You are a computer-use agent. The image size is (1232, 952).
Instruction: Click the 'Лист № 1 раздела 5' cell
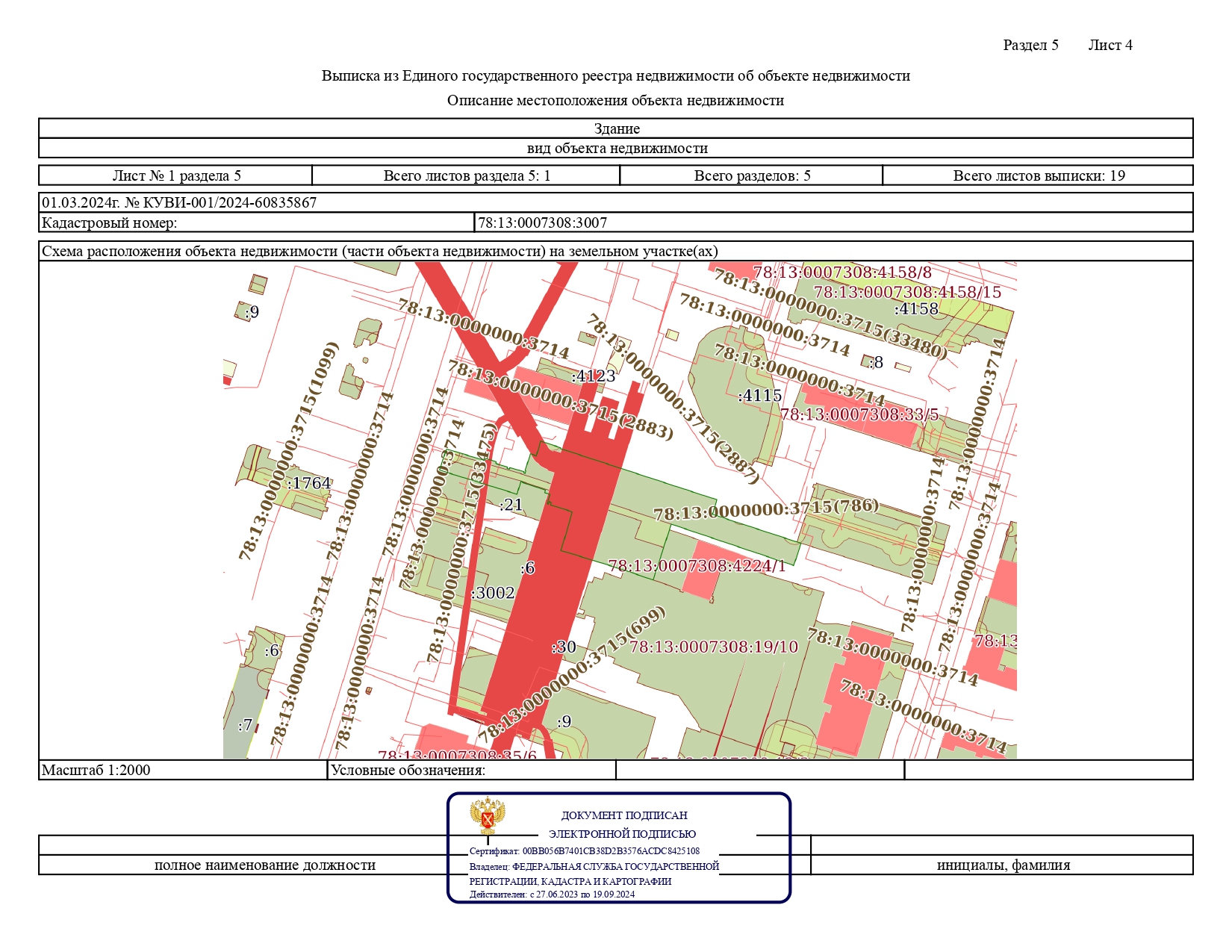pos(176,175)
